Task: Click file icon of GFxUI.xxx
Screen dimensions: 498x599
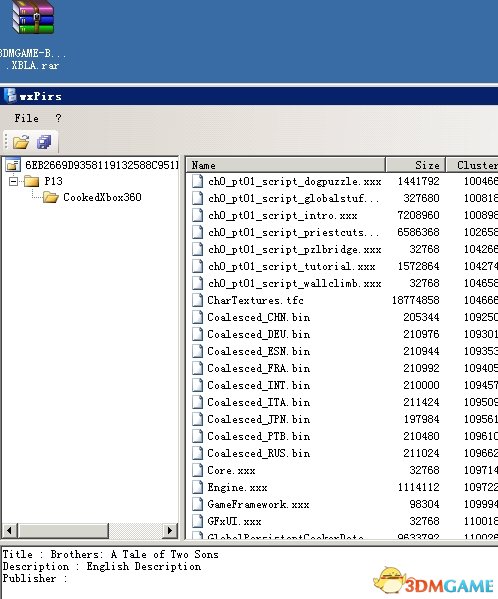Action: tap(197, 521)
